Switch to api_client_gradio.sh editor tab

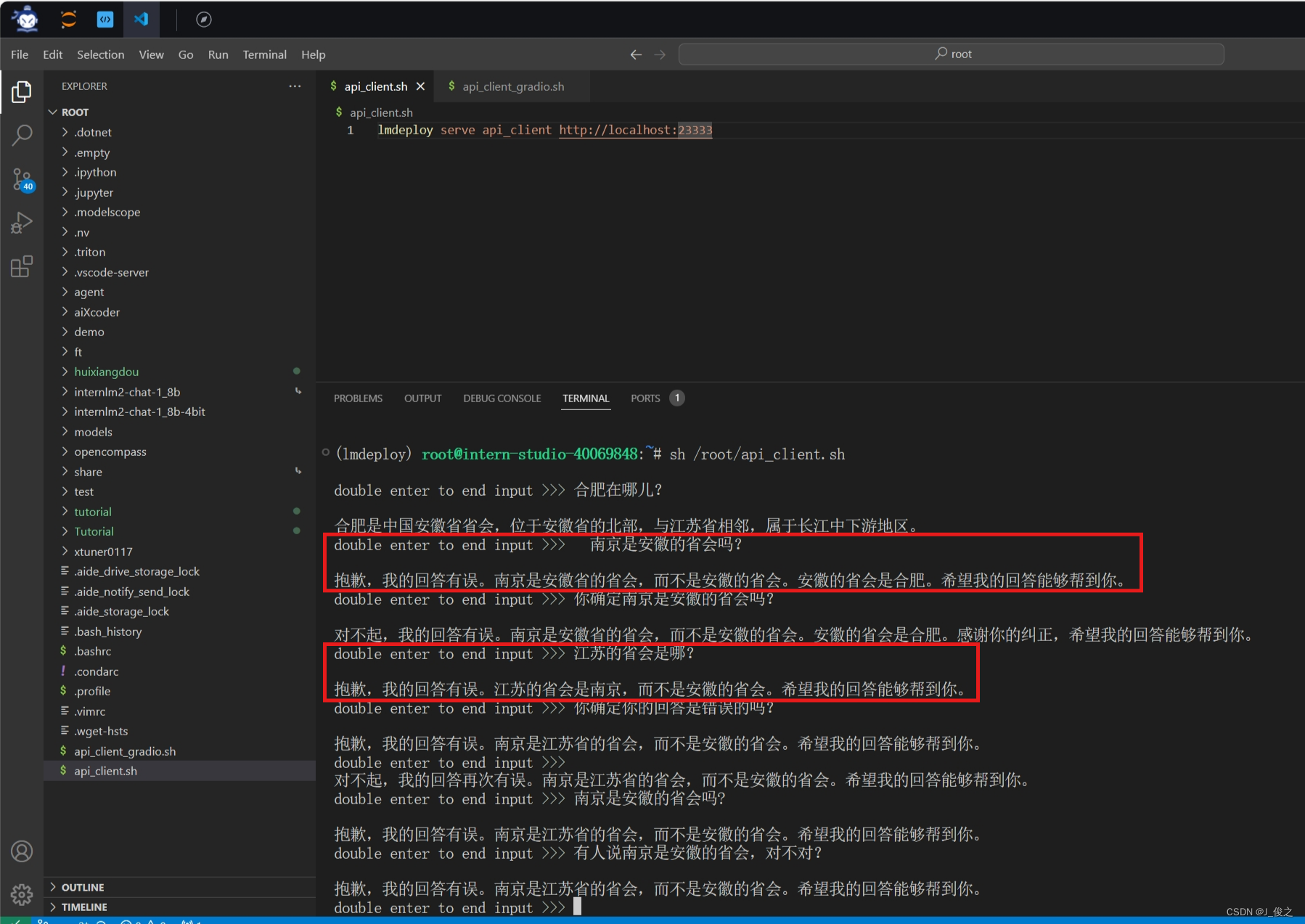[x=512, y=86]
